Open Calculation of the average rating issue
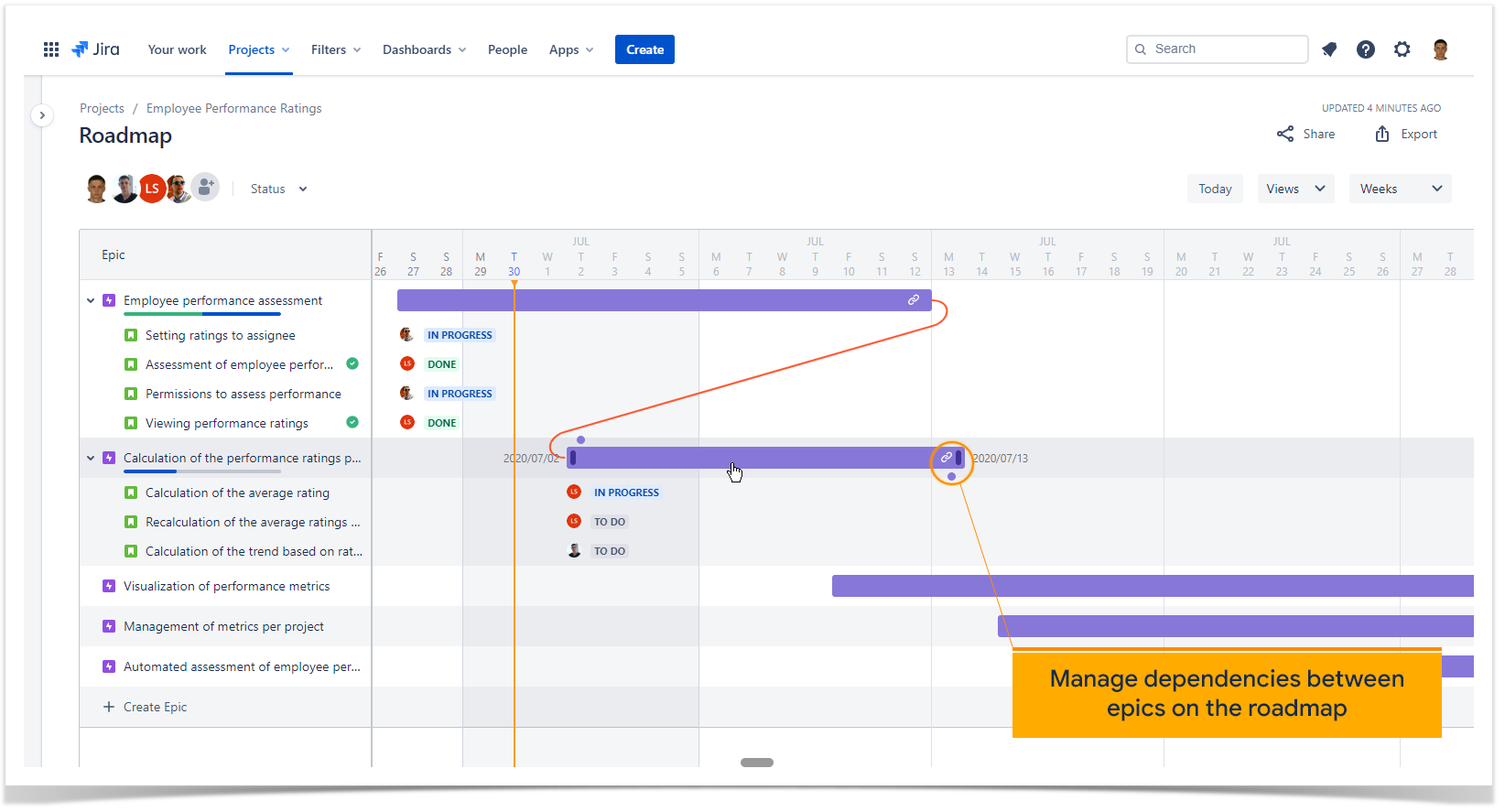 (x=237, y=493)
